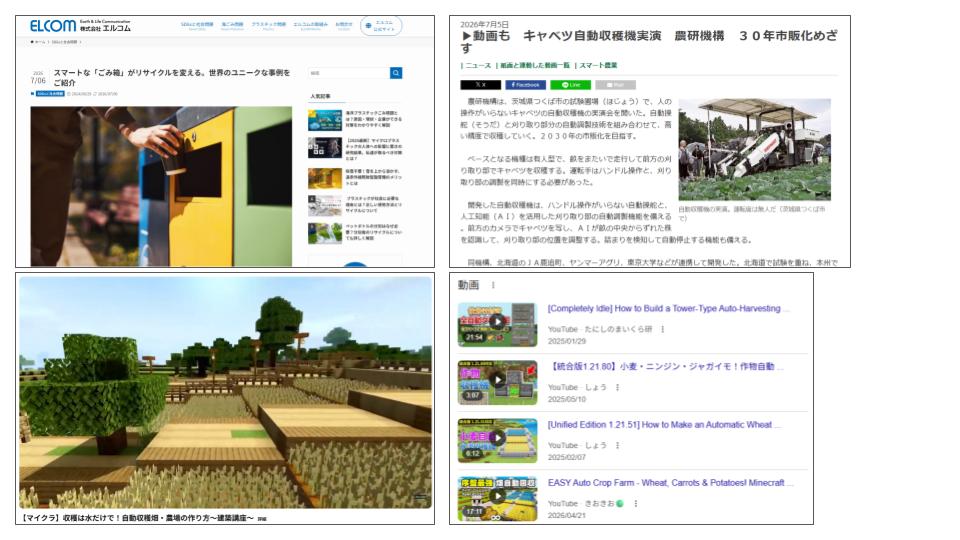Screen dimensions: 960x540
Task: Play the 統合版1.21.80 crop video thumbnail
Action: (497, 382)
